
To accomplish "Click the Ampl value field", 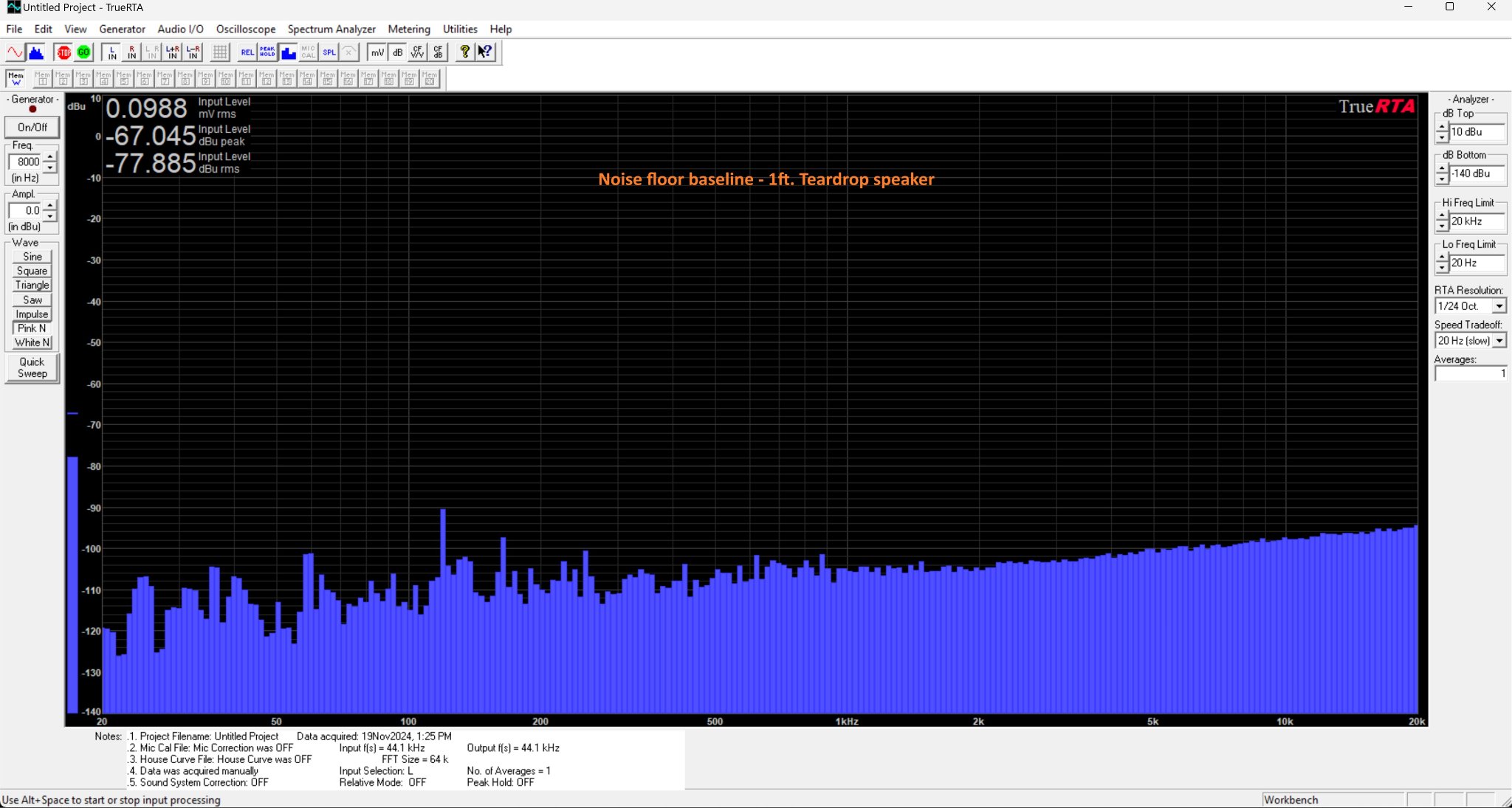I will (26, 210).
